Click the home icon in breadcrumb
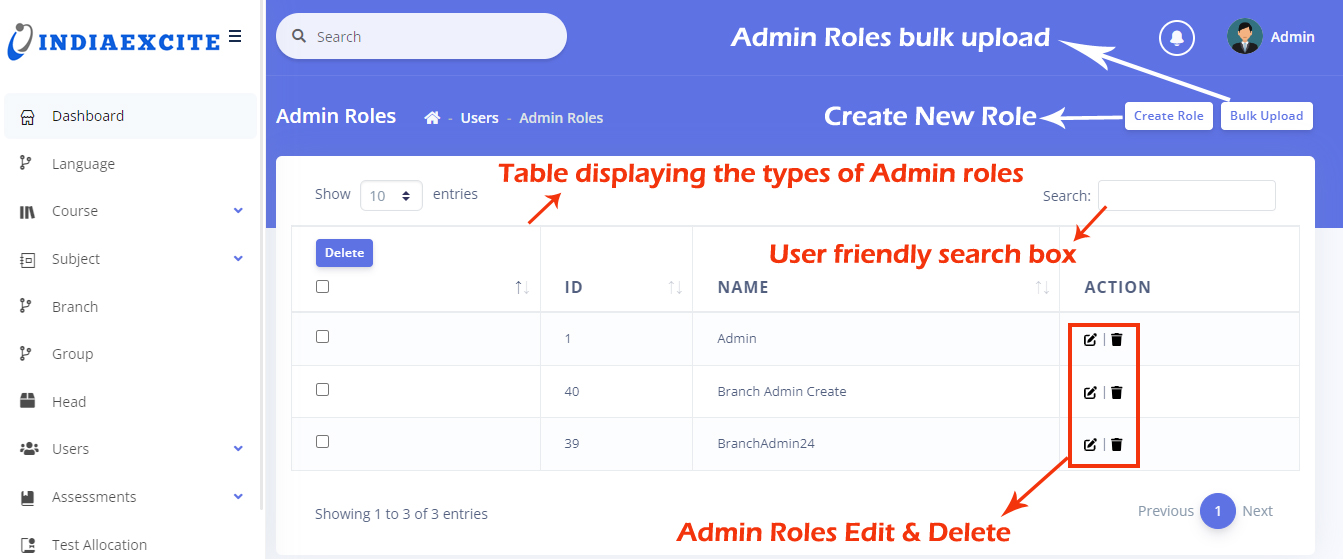 432,118
